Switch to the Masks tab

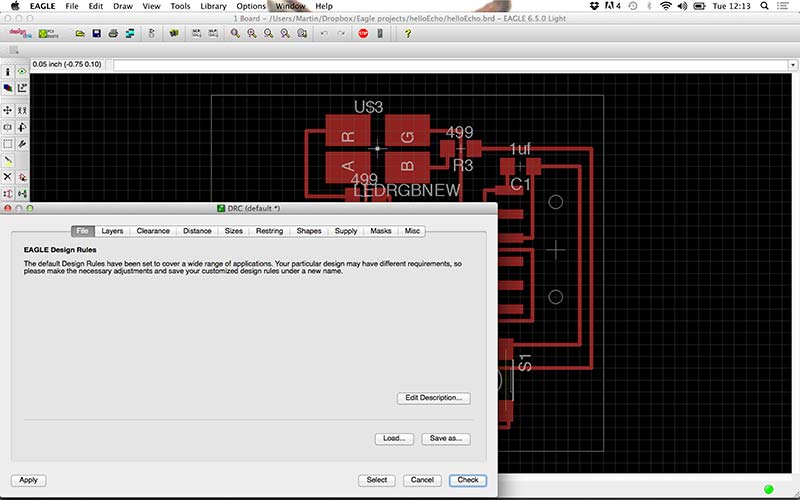(381, 231)
